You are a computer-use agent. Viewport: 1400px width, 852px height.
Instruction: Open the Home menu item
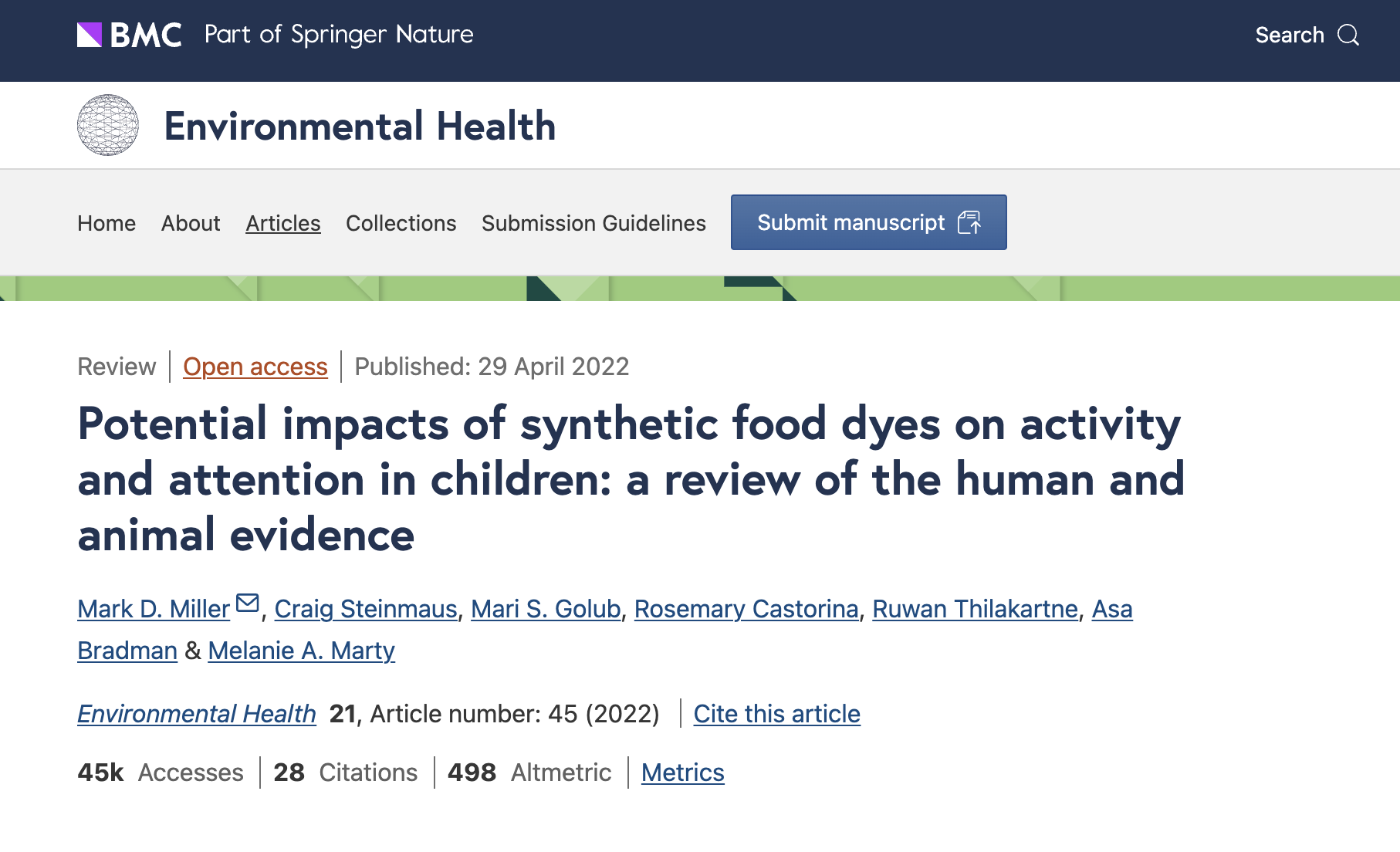(107, 223)
